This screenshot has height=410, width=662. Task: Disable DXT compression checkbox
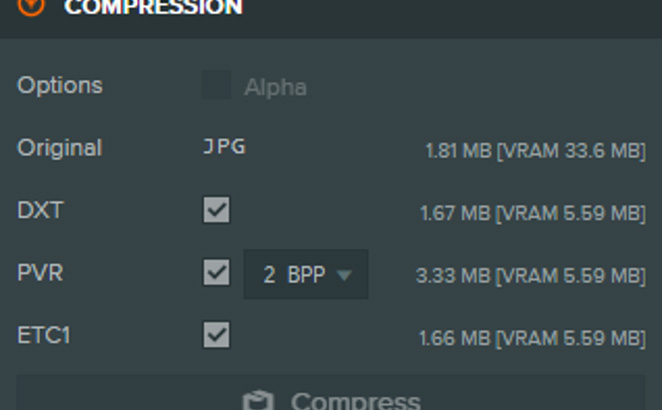pos(216,210)
